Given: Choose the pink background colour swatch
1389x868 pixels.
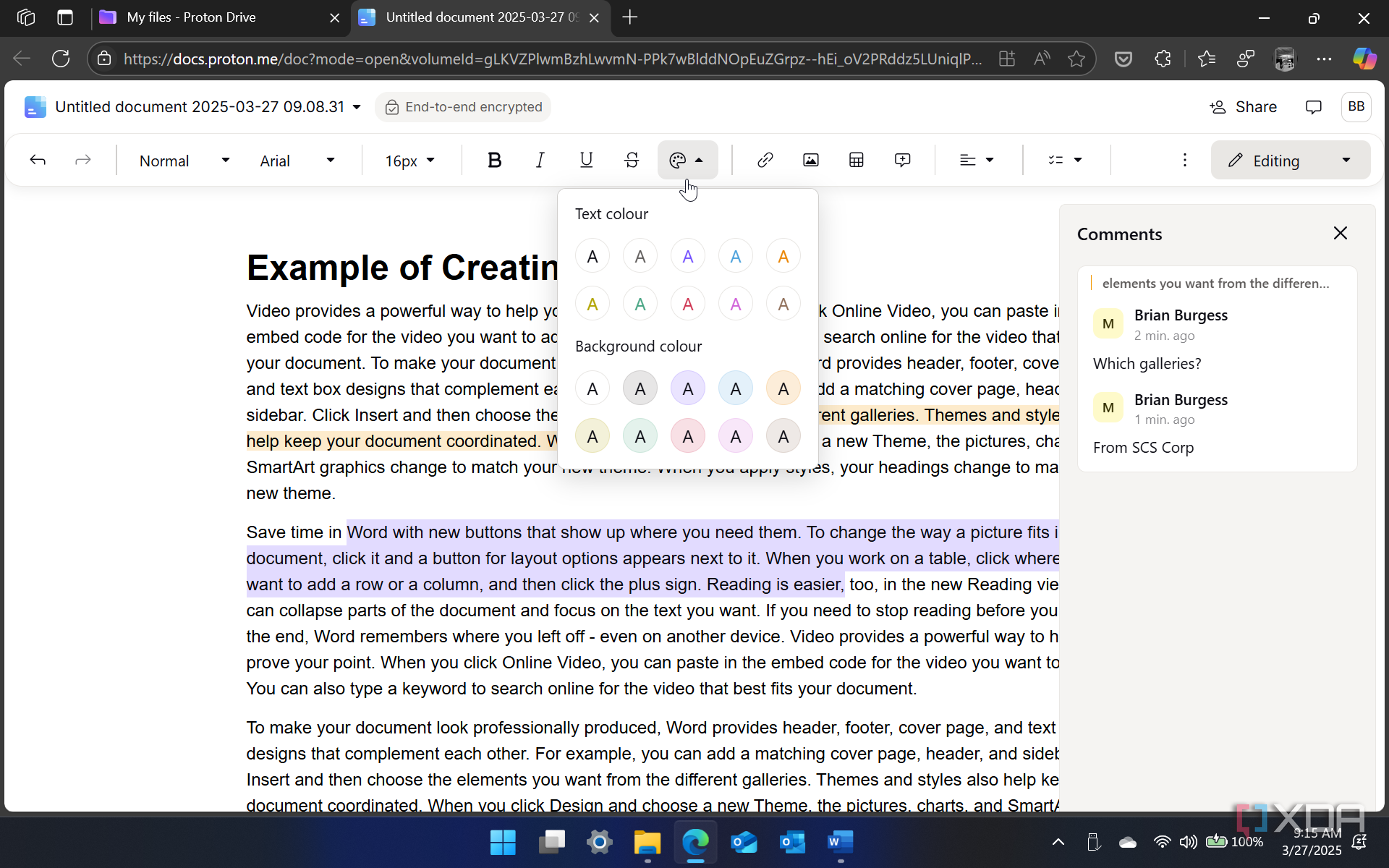Looking at the screenshot, I should (736, 437).
